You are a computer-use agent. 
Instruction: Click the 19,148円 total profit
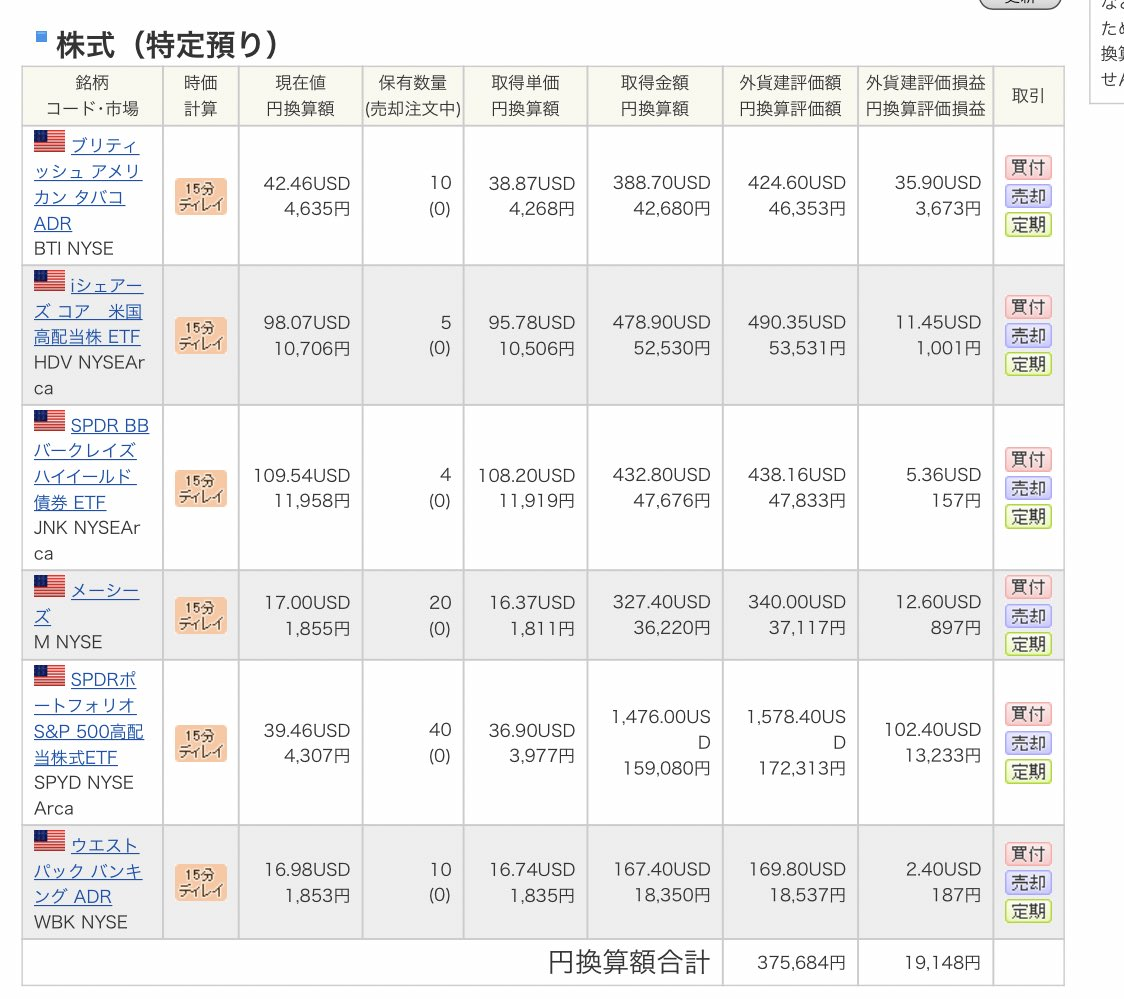[942, 962]
